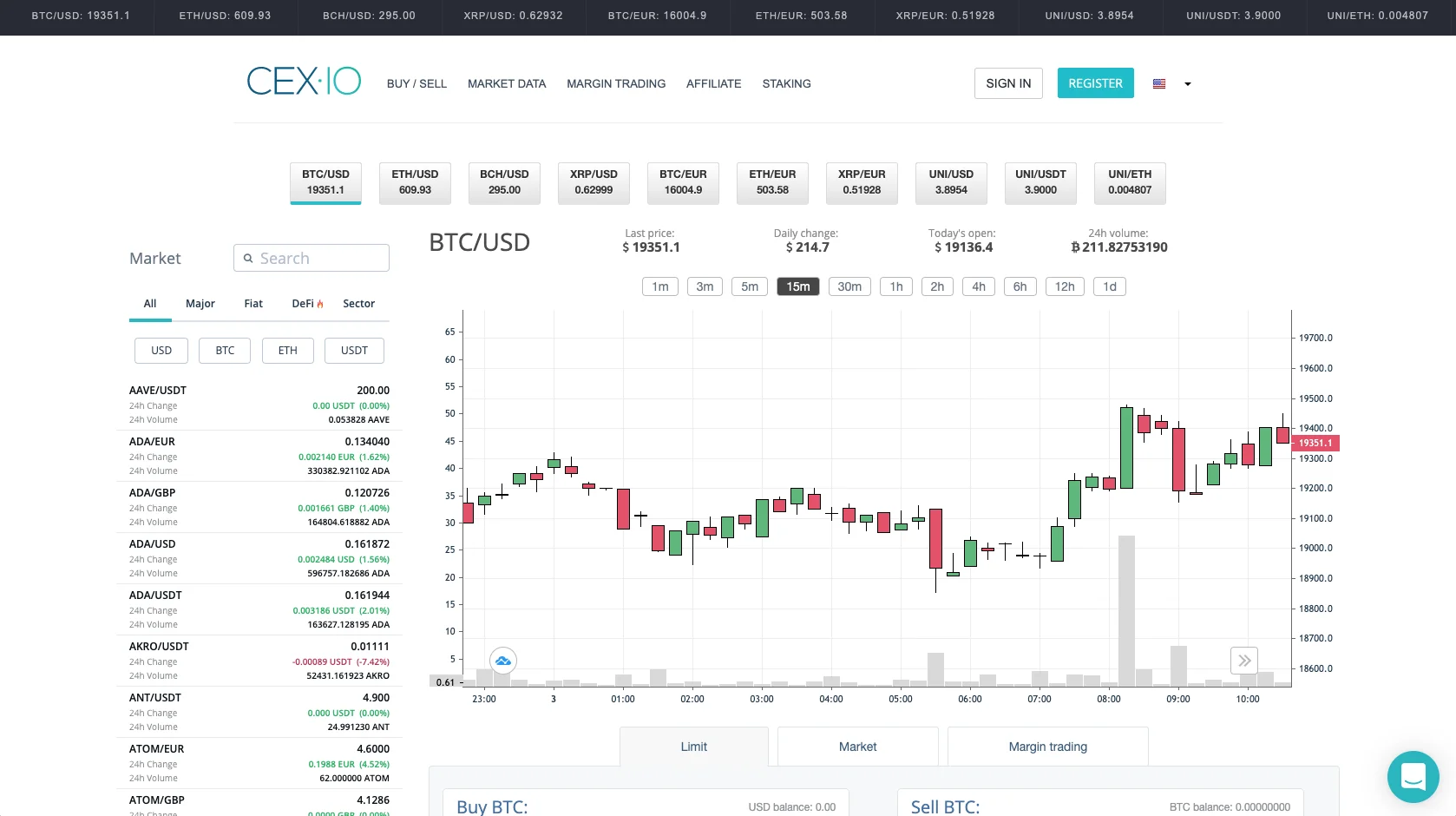Open the language selection dropdown arrow
This screenshot has height=816, width=1456.
1187,83
